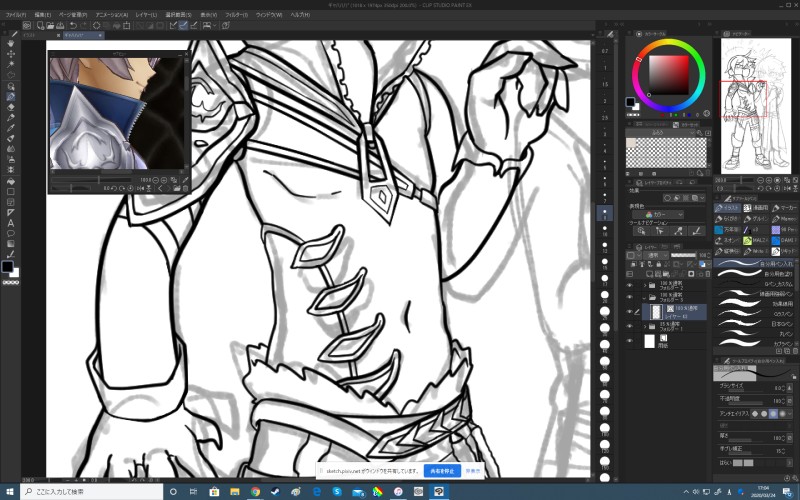The height and width of the screenshot is (500, 800).
Task: Select the イラスト sub tool group
Action: pos(727,208)
